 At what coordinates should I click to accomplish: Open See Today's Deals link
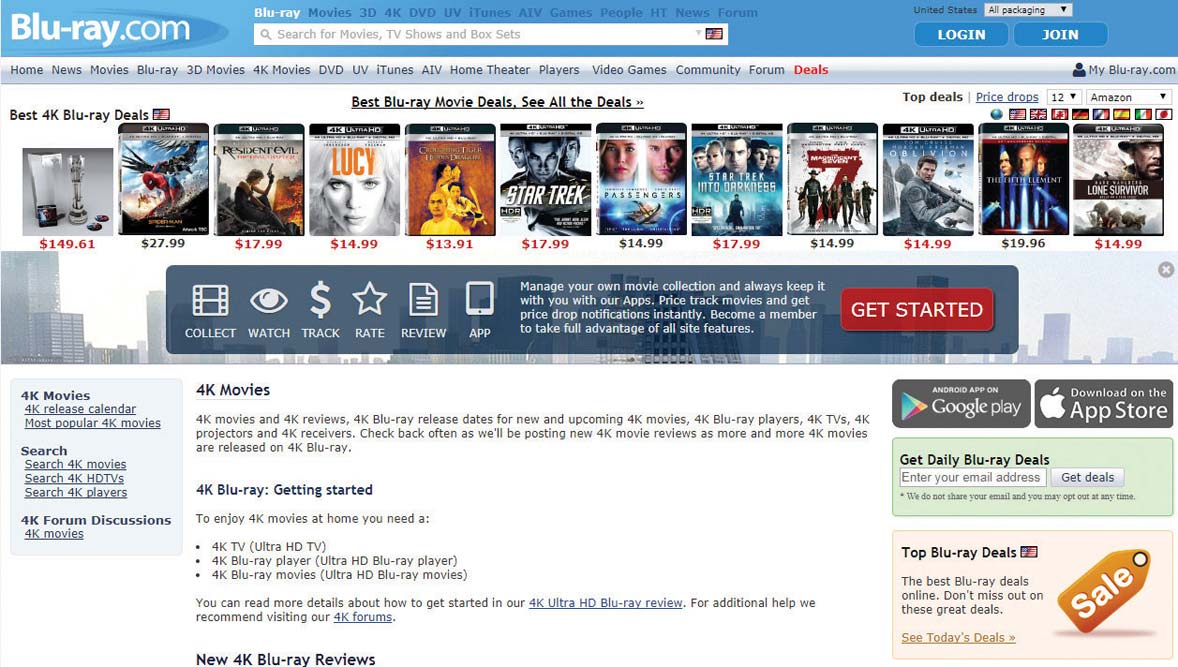[x=959, y=638]
